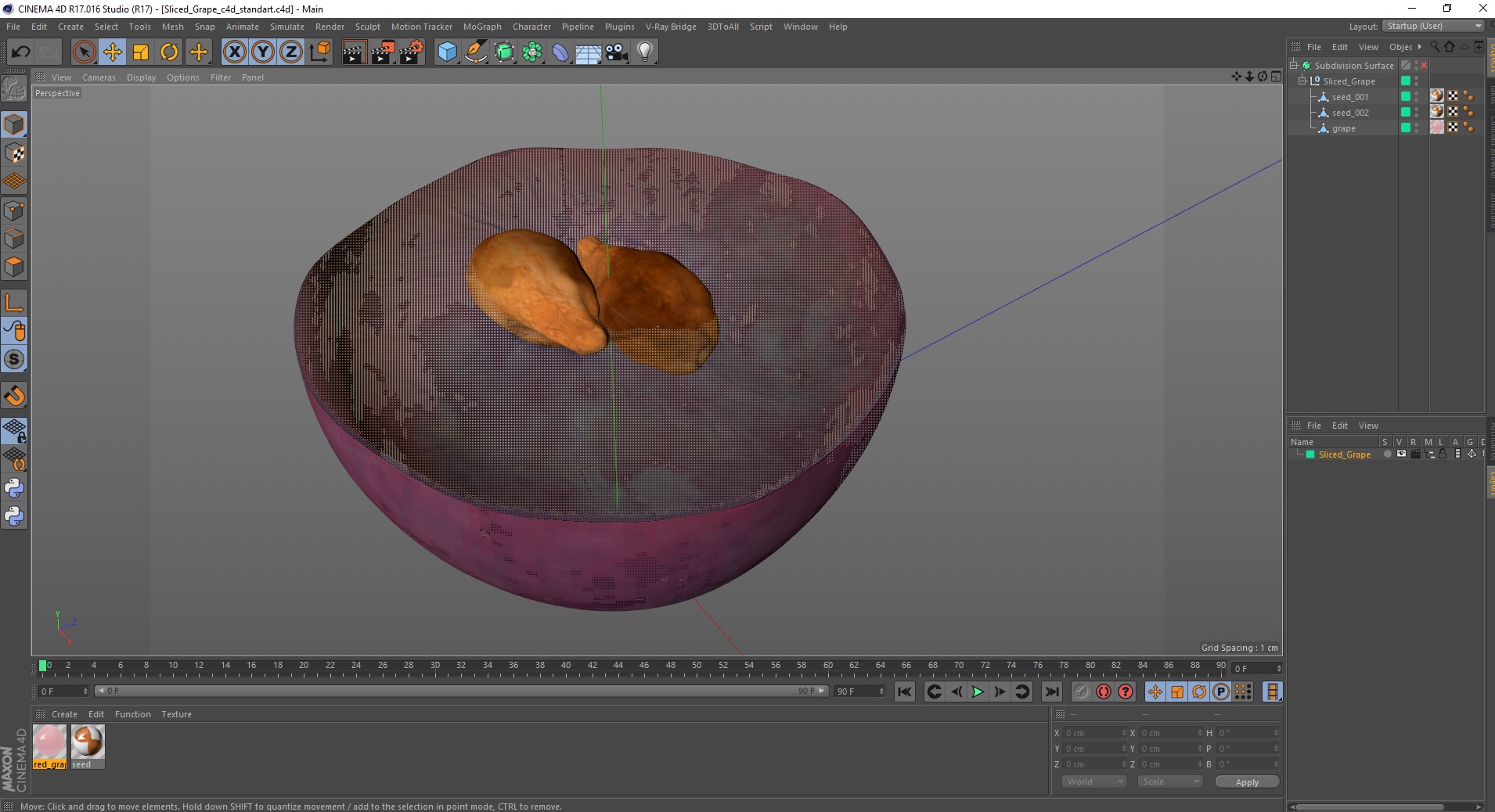The height and width of the screenshot is (812, 1495).
Task: Go to start of animation
Action: (905, 692)
